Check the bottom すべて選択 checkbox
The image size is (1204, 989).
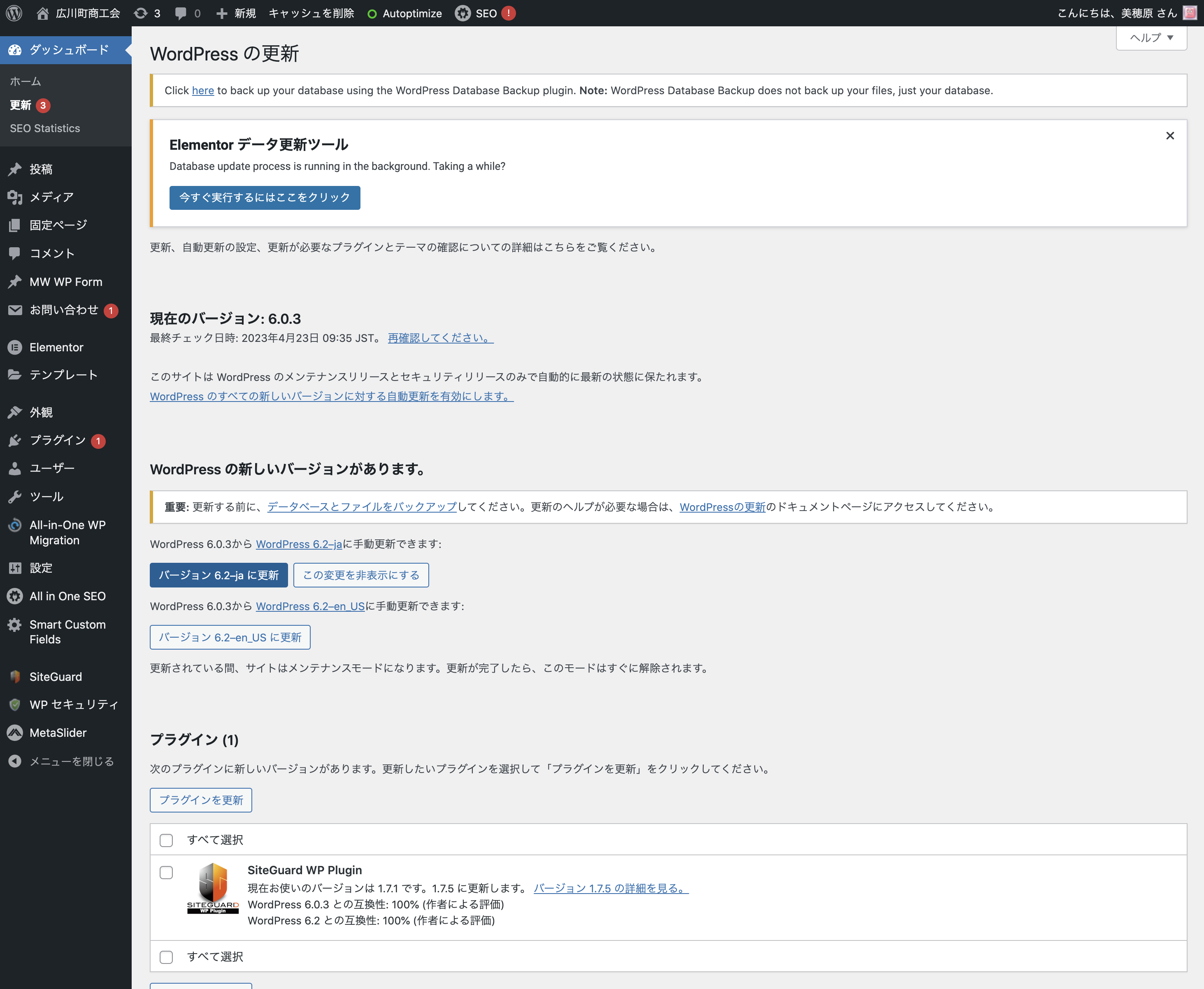point(166,956)
